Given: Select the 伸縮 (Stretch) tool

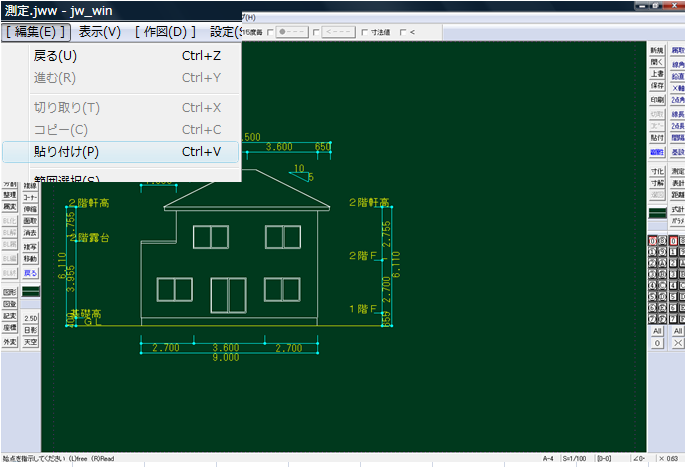Looking at the screenshot, I should (30, 209).
